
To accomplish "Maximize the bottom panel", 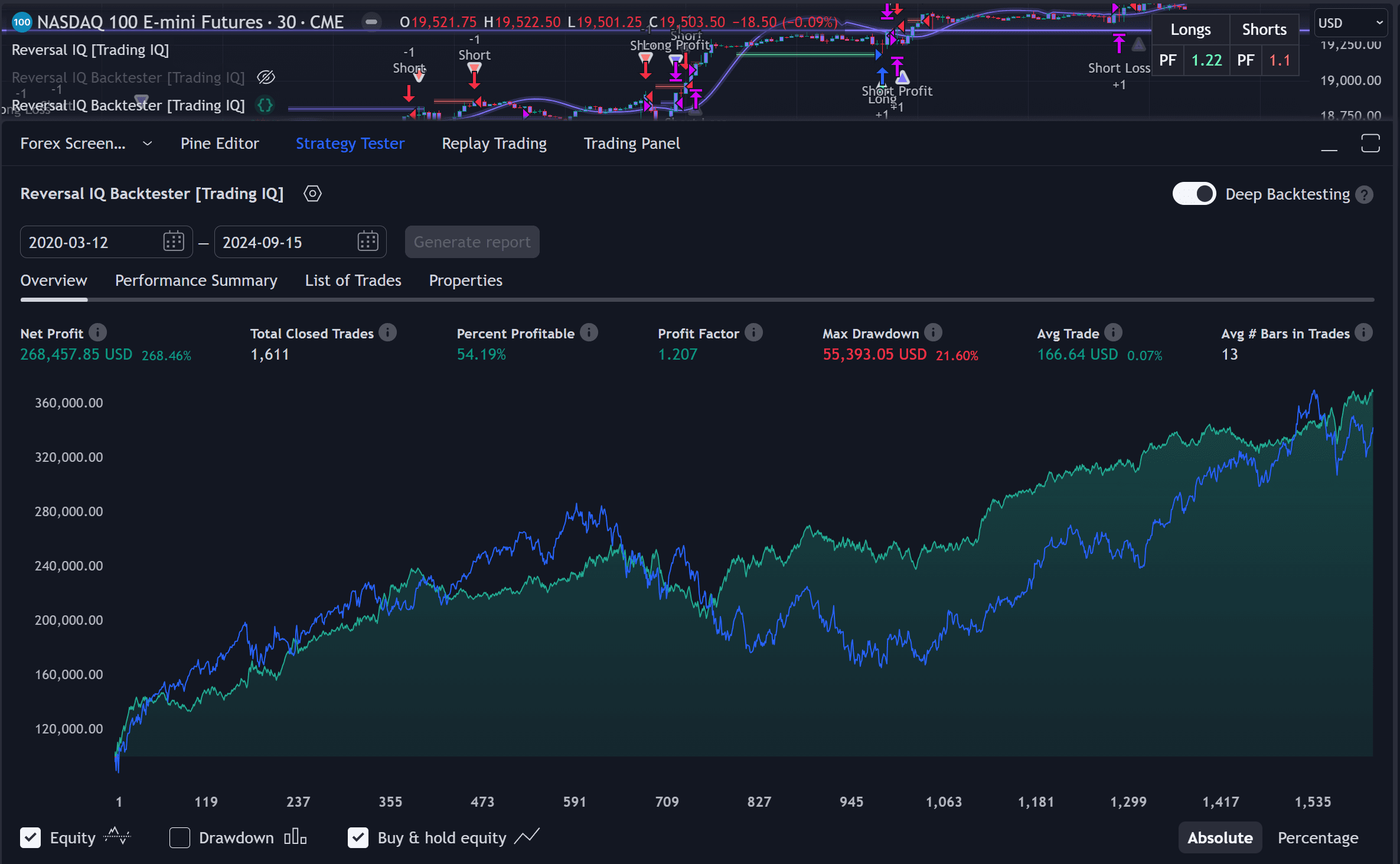I will coord(1370,144).
